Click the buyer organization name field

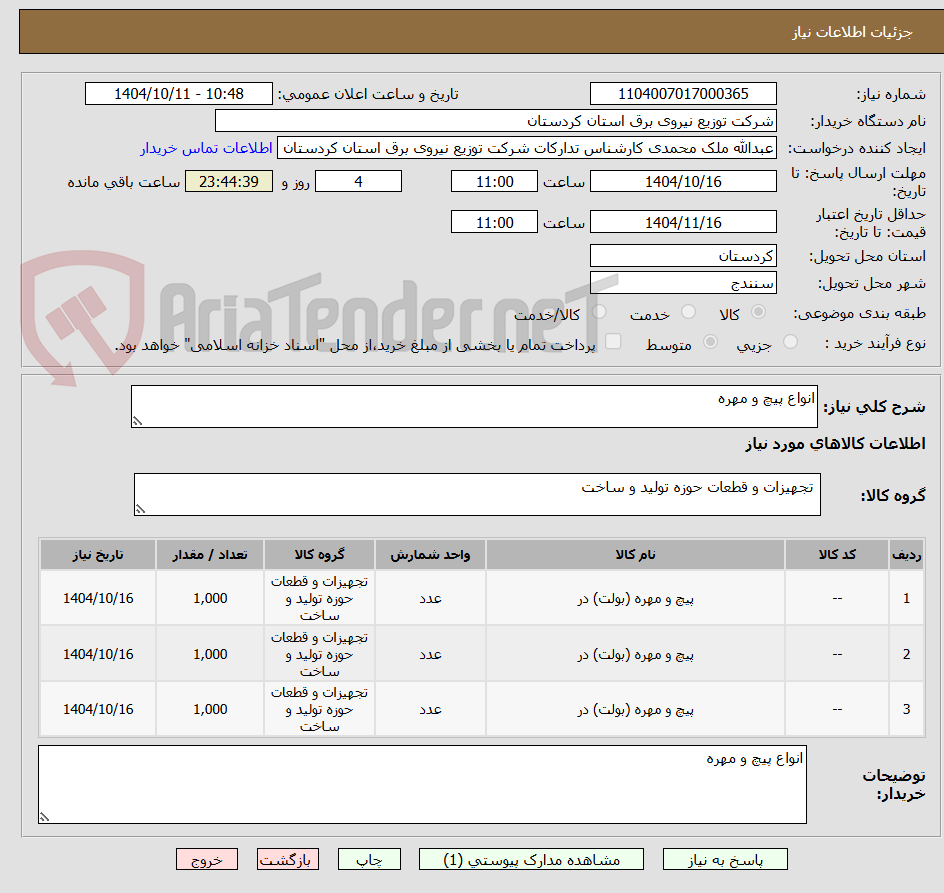point(495,121)
